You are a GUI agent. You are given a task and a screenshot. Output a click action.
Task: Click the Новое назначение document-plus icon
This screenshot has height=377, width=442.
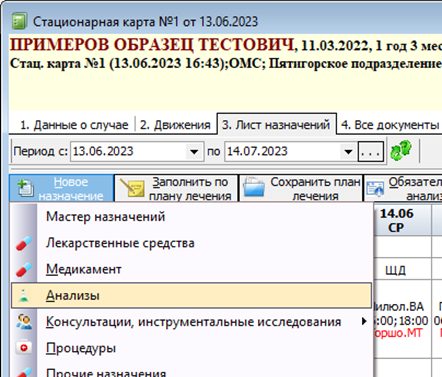coord(25,188)
